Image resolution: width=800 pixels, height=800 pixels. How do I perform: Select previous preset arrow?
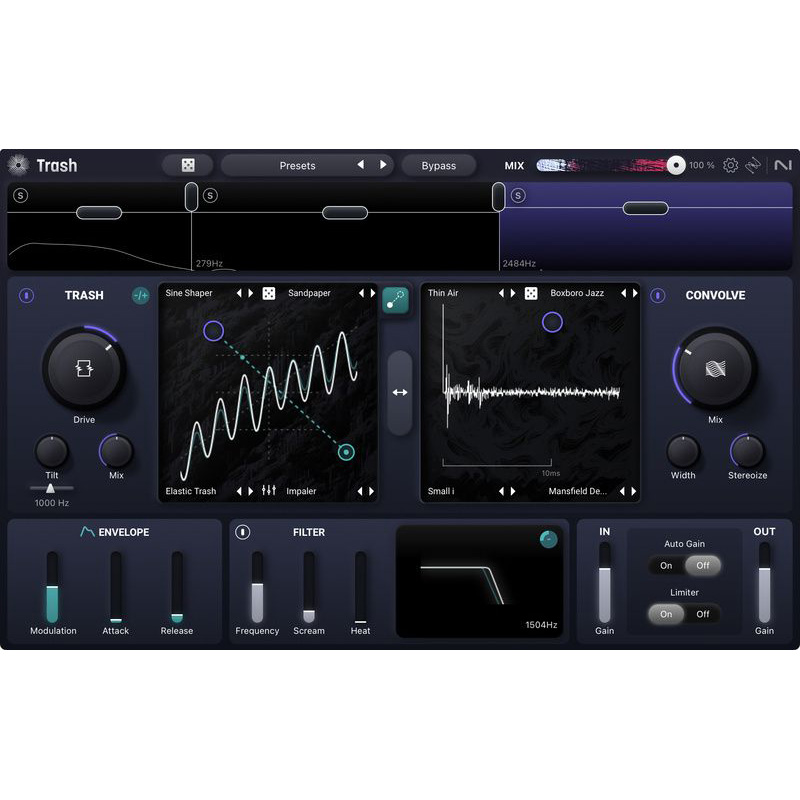pos(361,164)
